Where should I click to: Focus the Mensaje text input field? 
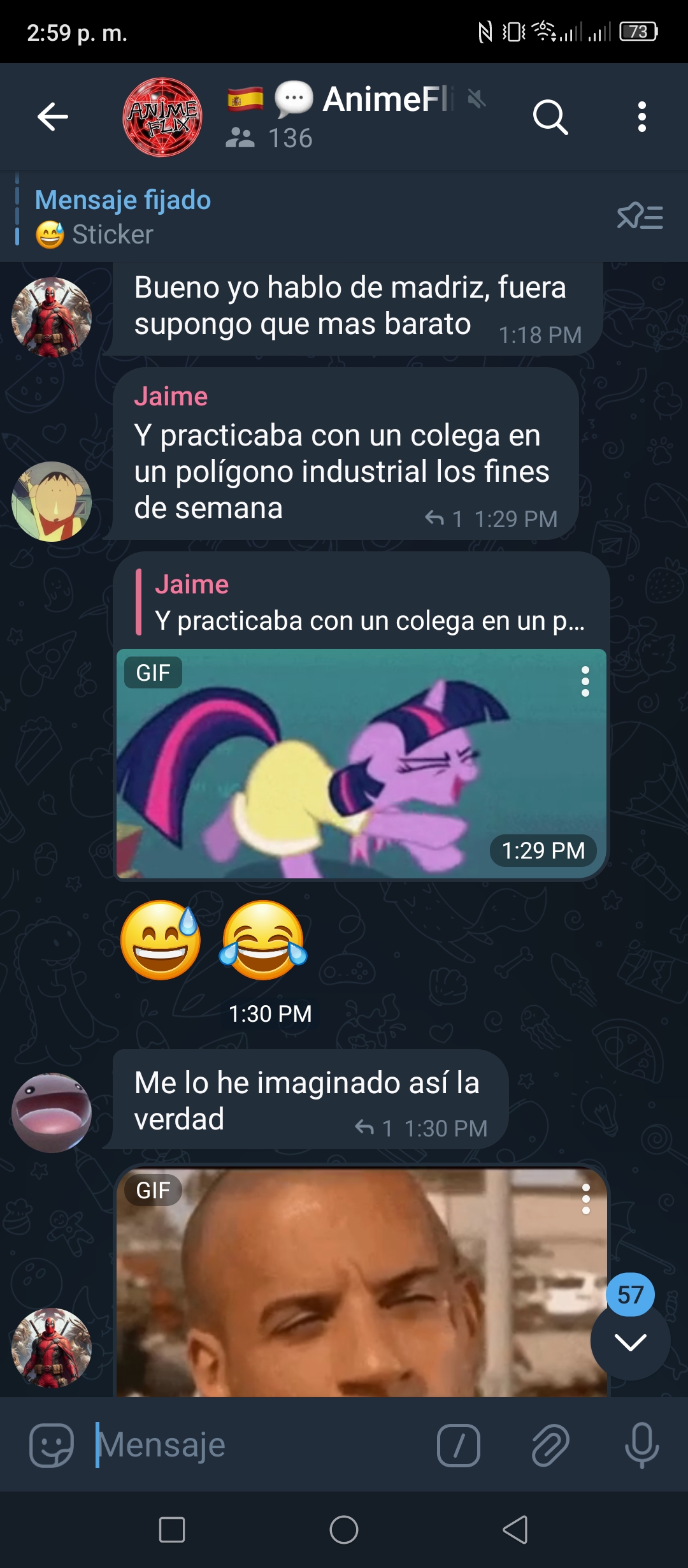click(x=261, y=1445)
